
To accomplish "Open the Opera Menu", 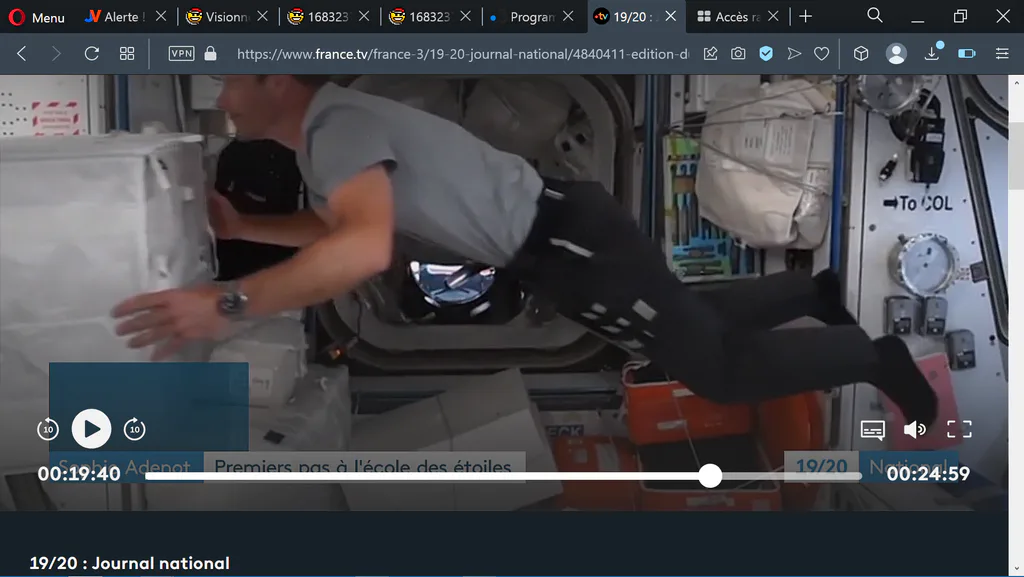I will tap(37, 17).
